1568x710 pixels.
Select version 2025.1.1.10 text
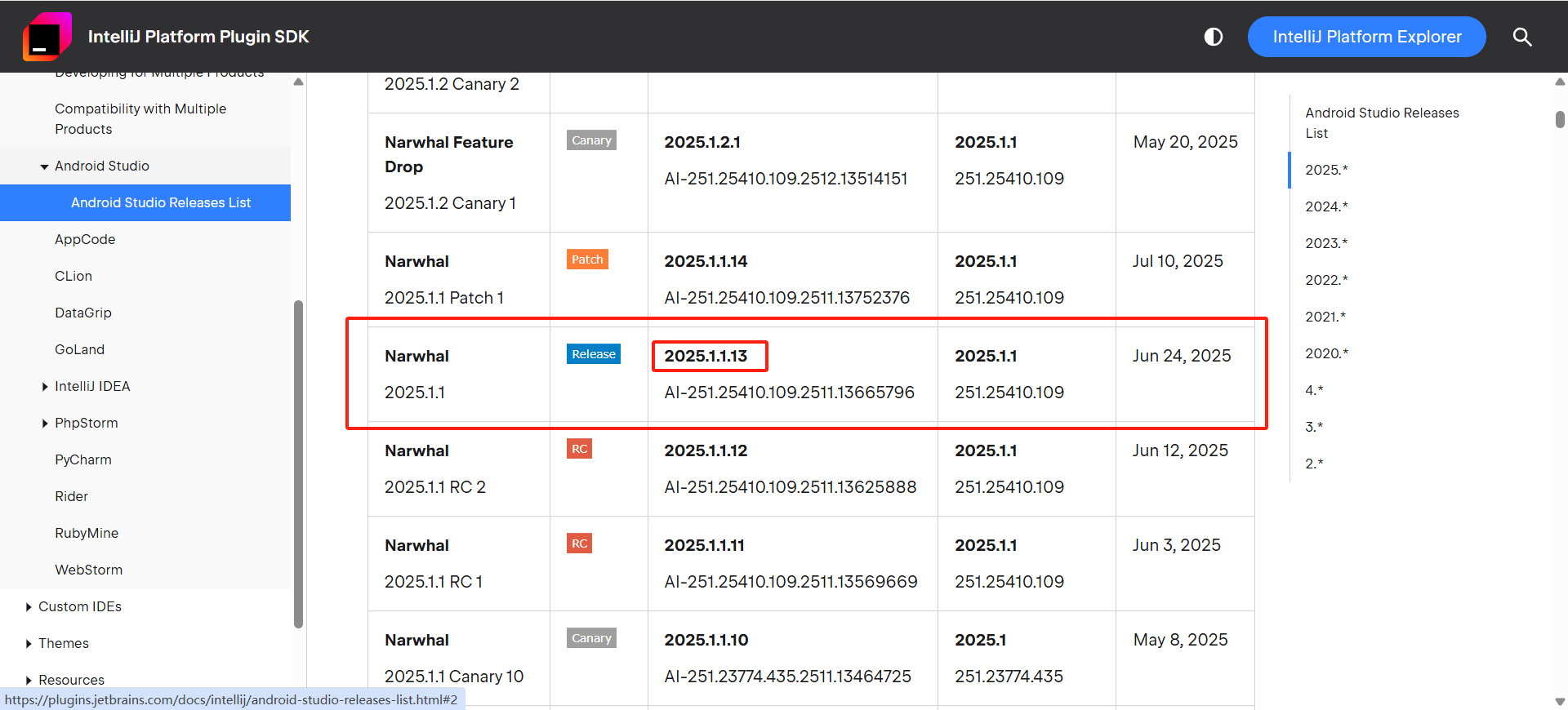coord(706,640)
